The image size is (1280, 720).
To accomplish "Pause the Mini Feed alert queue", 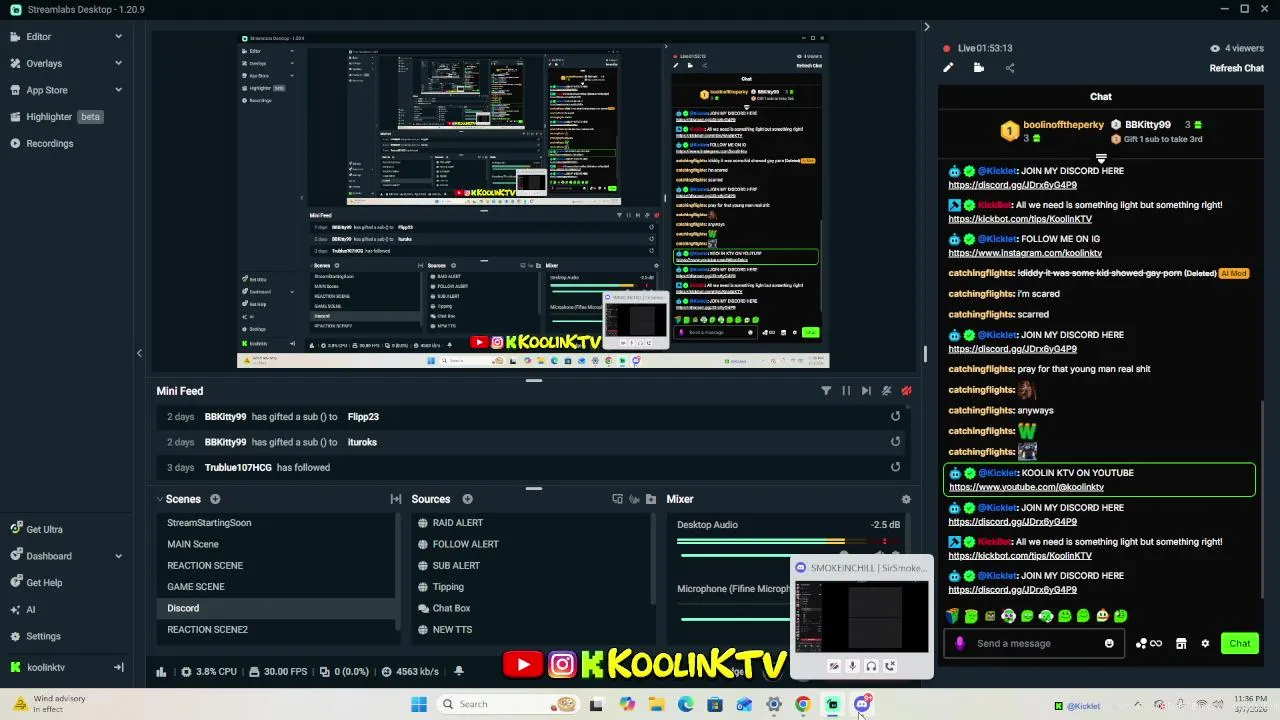I will pyautogui.click(x=846, y=391).
